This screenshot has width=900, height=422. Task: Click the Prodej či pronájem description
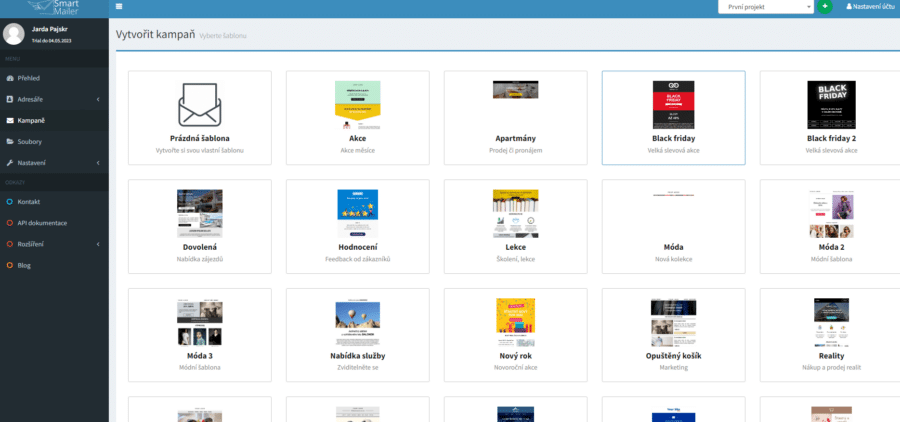pyautogui.click(x=515, y=150)
